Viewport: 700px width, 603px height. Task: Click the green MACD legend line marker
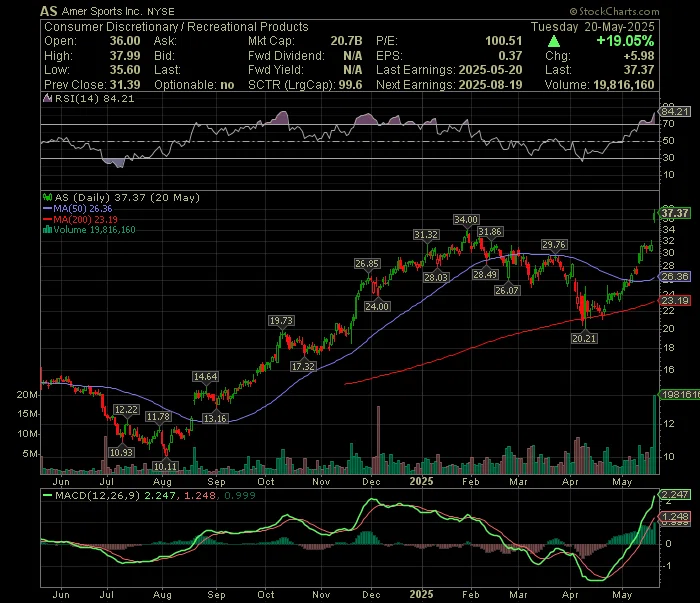pyautogui.click(x=47, y=495)
